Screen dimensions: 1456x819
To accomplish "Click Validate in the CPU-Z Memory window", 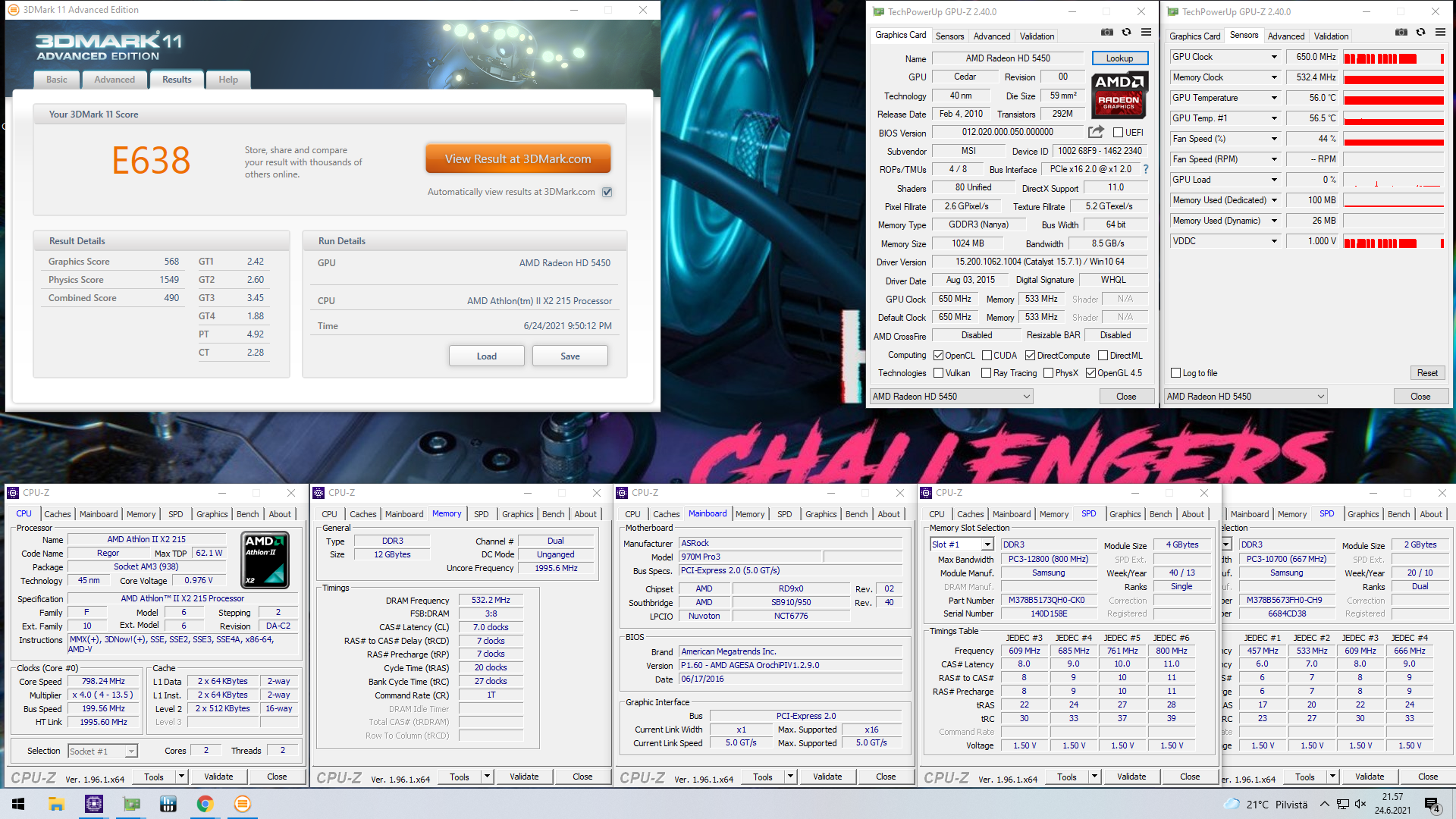I will 524,777.
